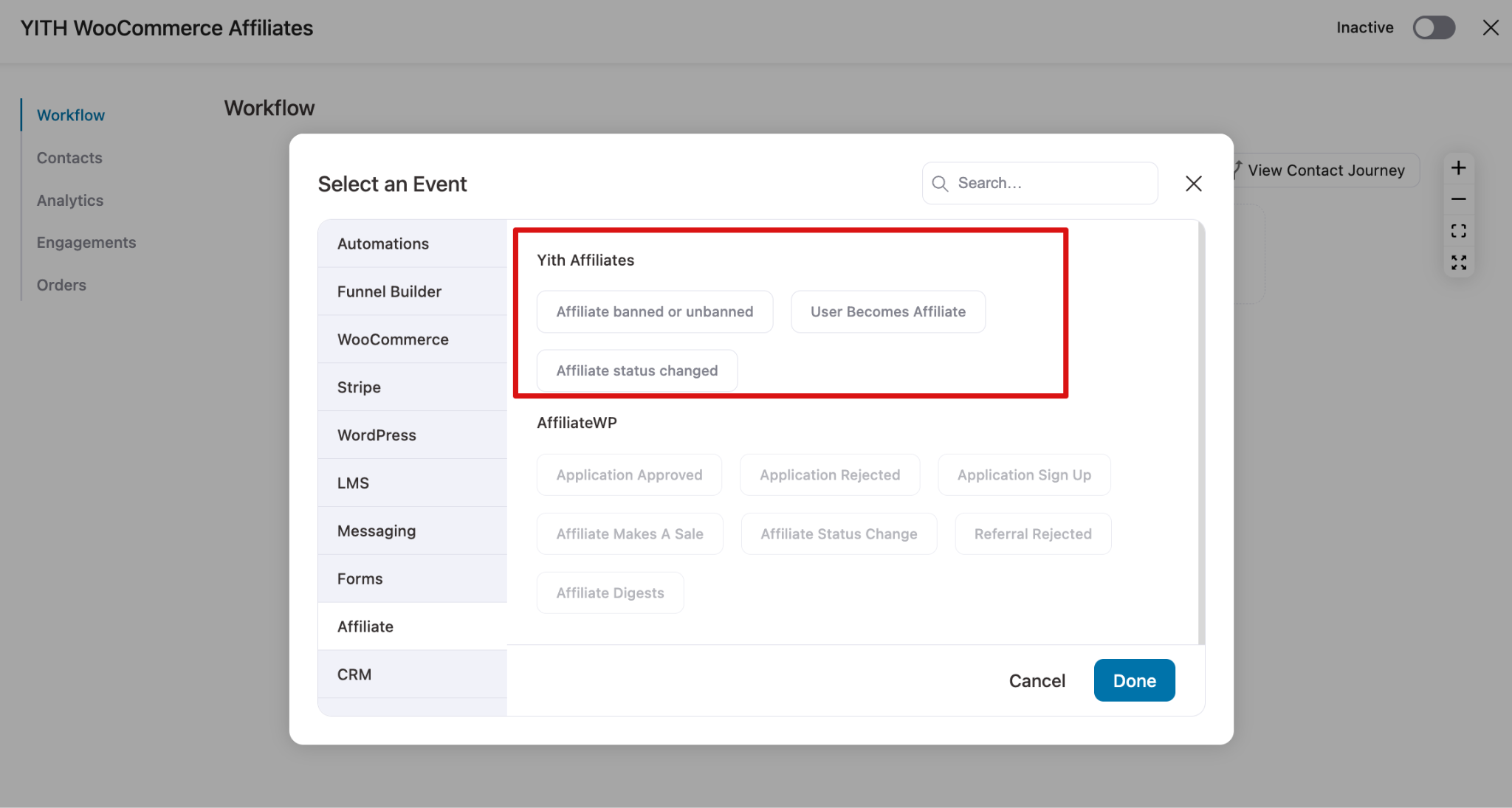The image size is (1512, 808).
Task: Choose Affiliate Makes A Sale event
Action: tap(630, 534)
